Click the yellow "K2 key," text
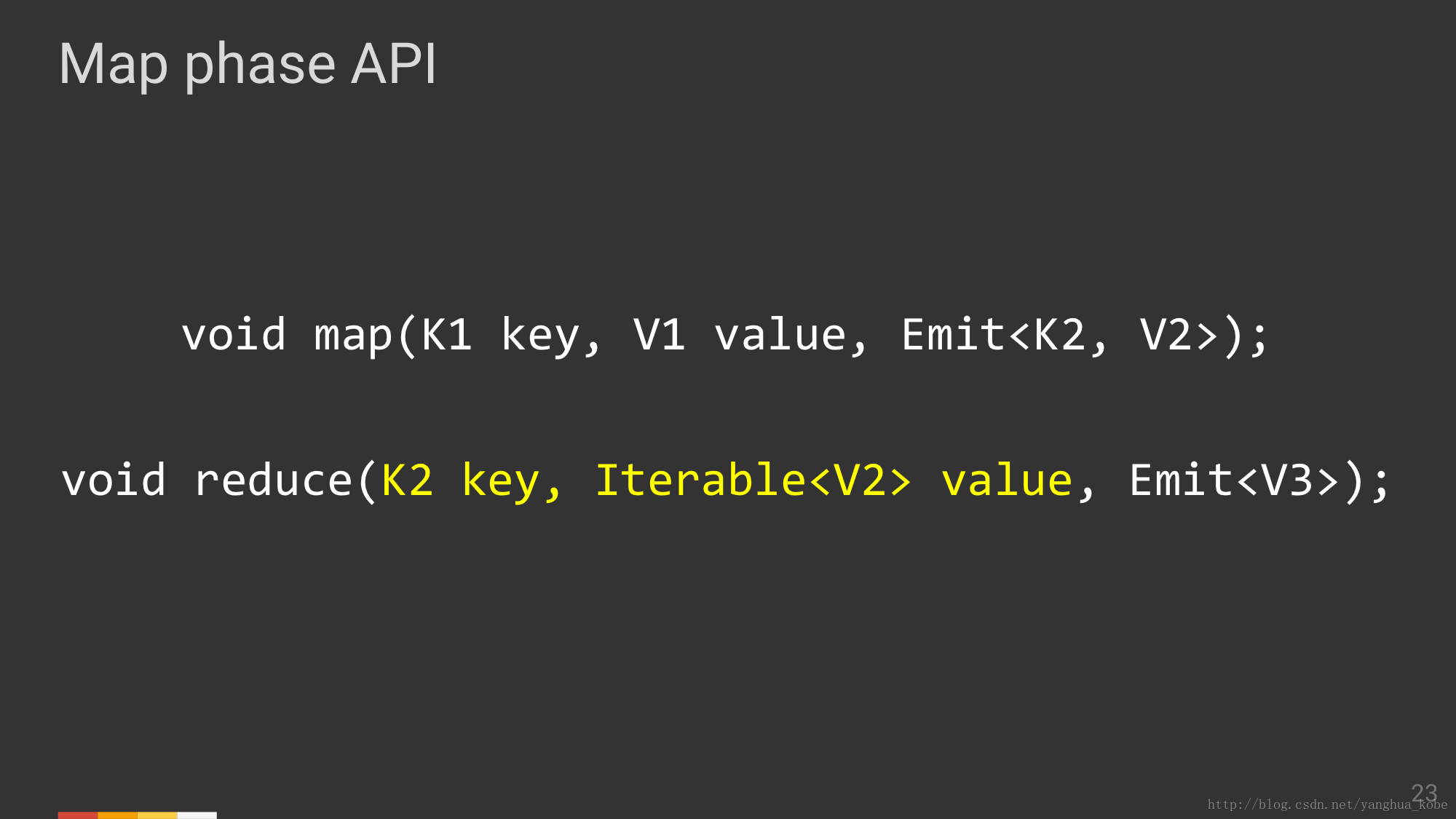1456x819 pixels. pyautogui.click(x=472, y=481)
